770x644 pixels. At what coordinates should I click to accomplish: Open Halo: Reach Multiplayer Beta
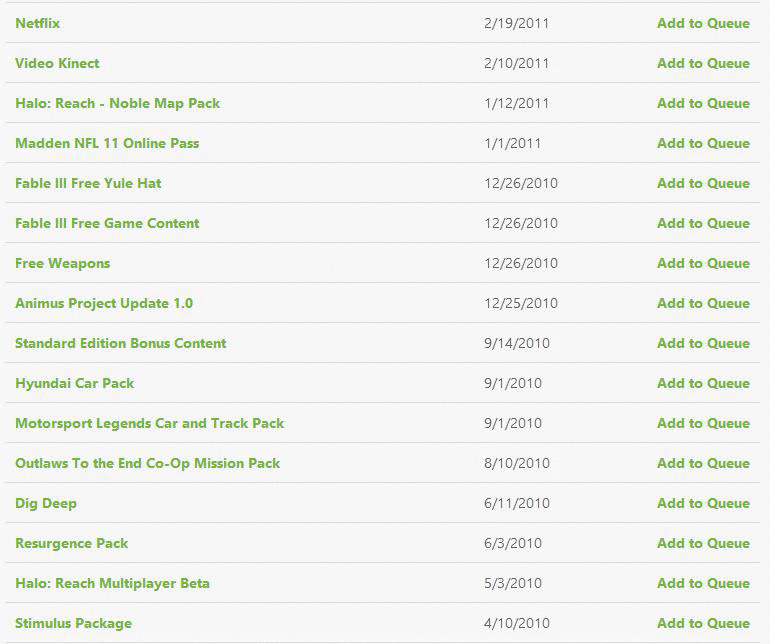tap(112, 583)
